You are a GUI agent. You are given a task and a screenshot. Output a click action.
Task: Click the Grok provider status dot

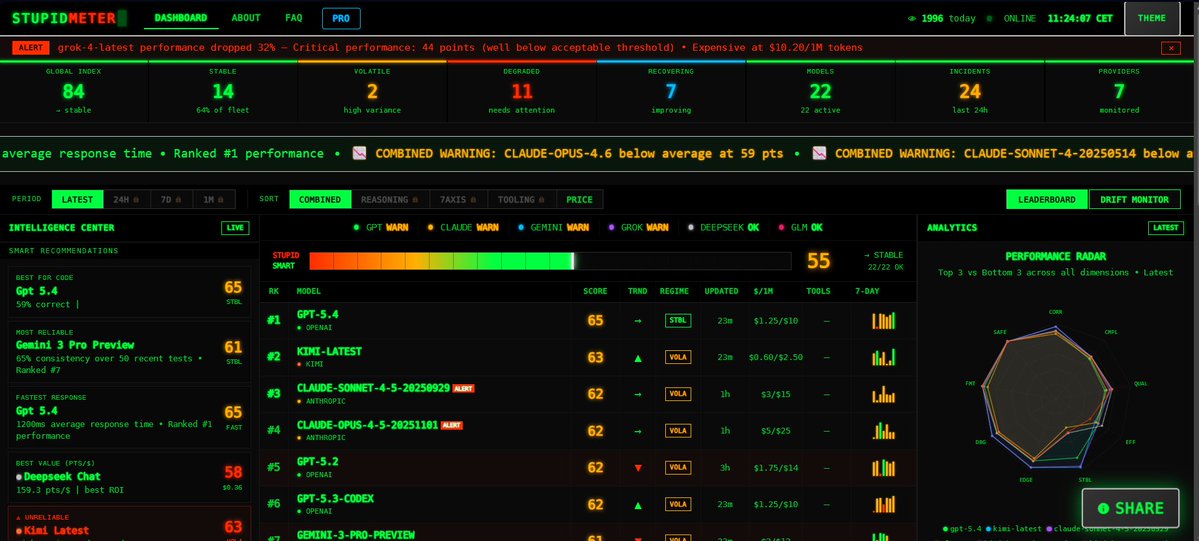tap(612, 227)
